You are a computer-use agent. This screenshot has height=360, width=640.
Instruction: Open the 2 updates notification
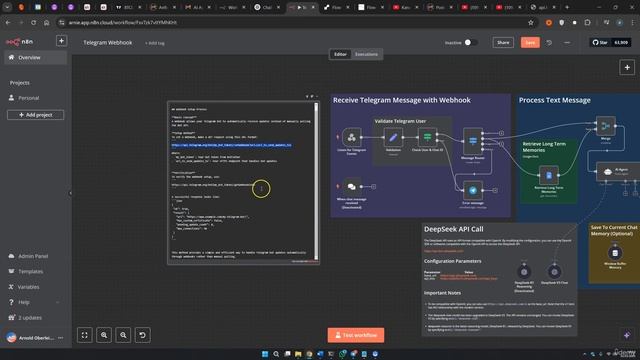point(36,318)
